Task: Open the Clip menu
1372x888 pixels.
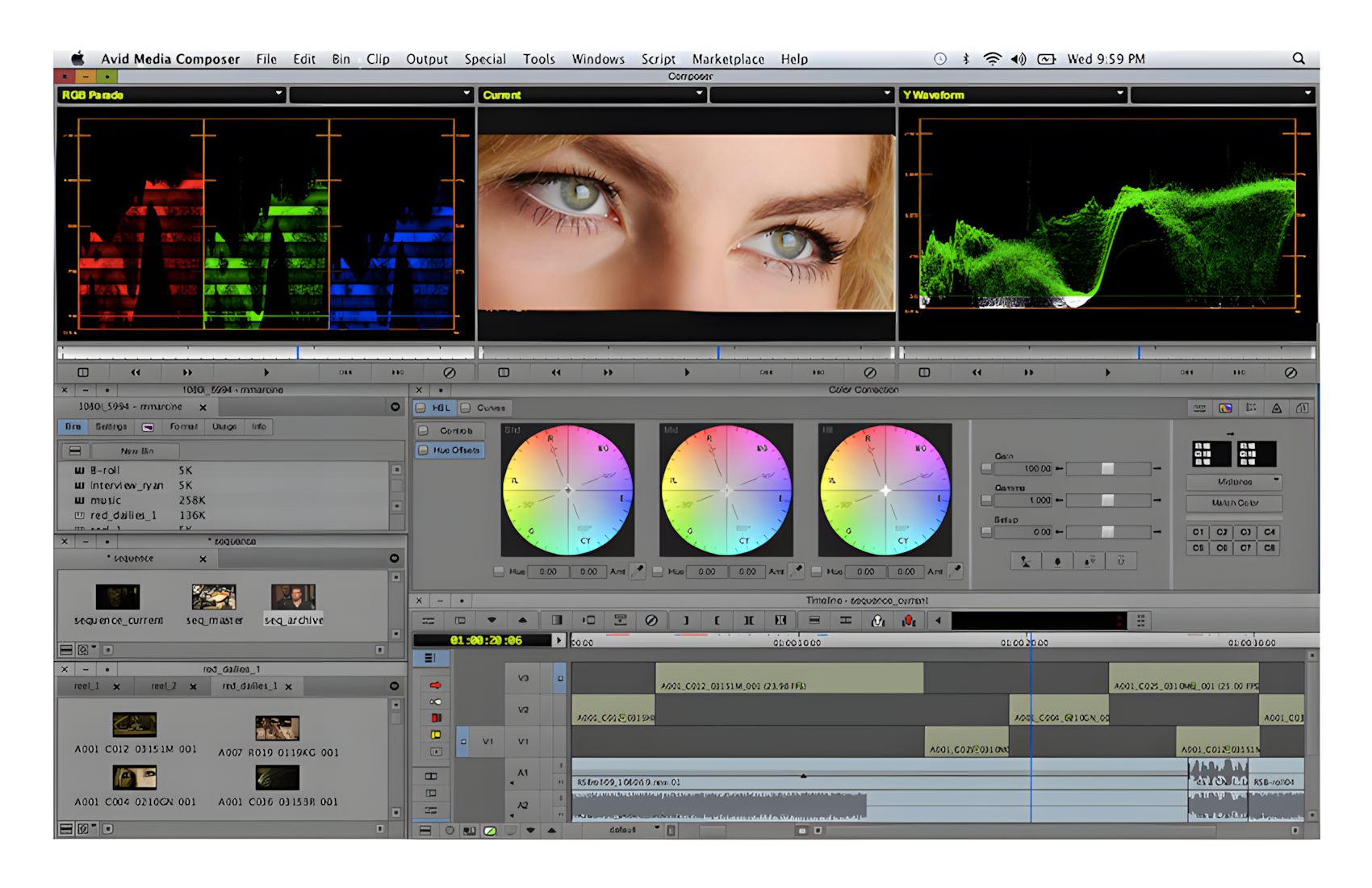Action: 378,59
